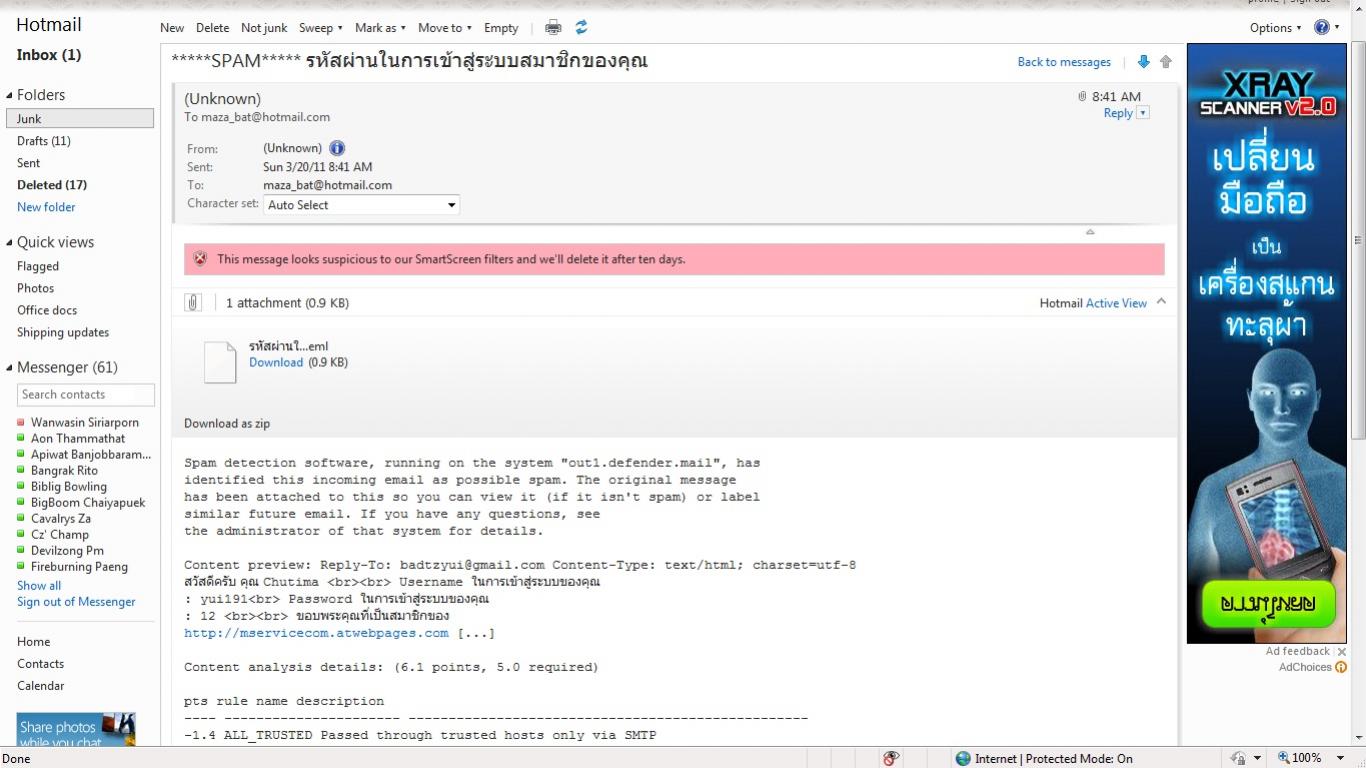Screen dimensions: 1366x768
Task: Click Empty in the toolbar
Action: [x=501, y=28]
